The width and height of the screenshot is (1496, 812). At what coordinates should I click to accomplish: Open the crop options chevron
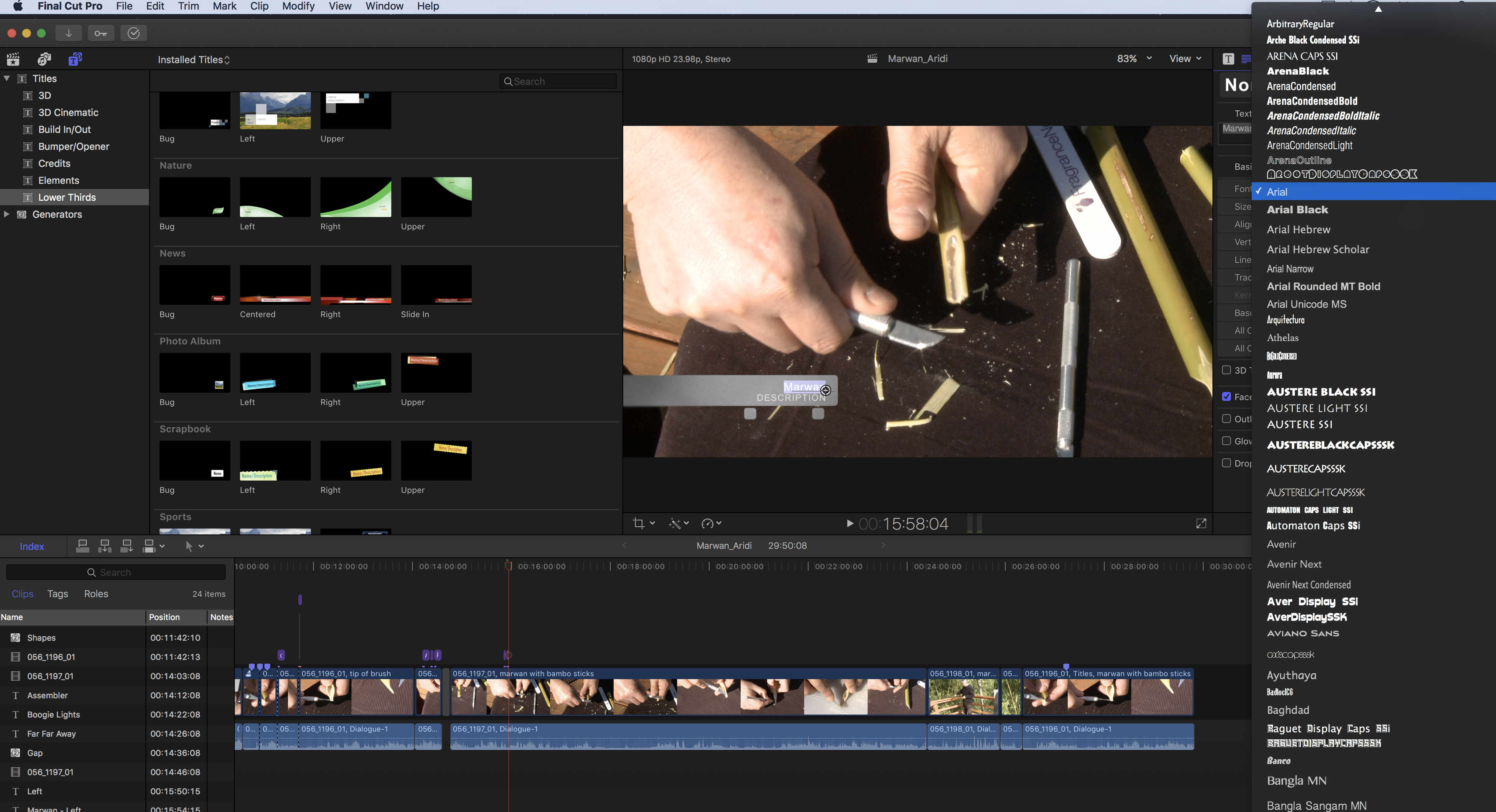(x=653, y=523)
